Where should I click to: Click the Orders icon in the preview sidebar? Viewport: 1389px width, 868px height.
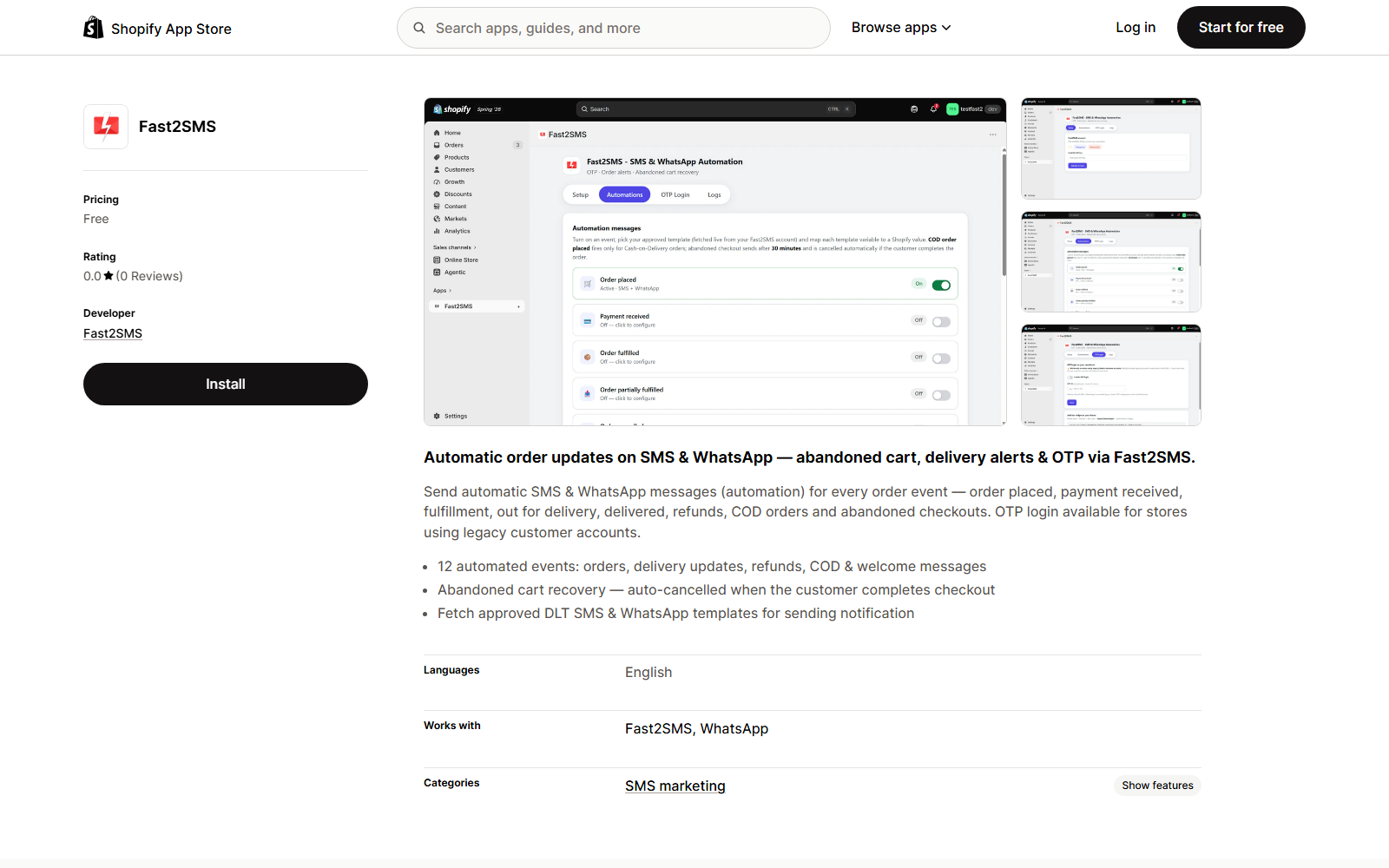(437, 145)
